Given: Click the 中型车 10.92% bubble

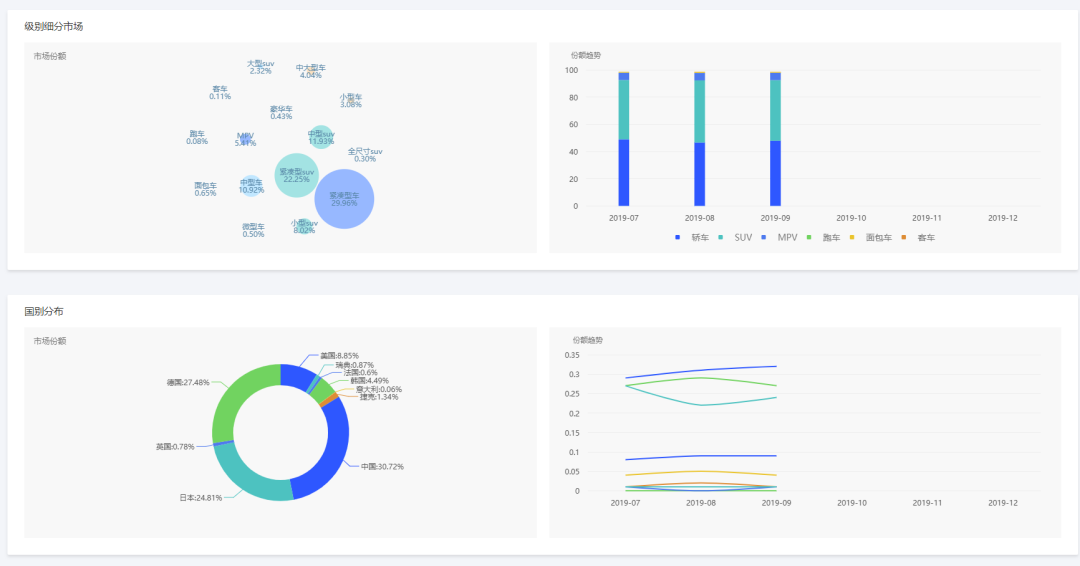Looking at the screenshot, I should coord(251,186).
